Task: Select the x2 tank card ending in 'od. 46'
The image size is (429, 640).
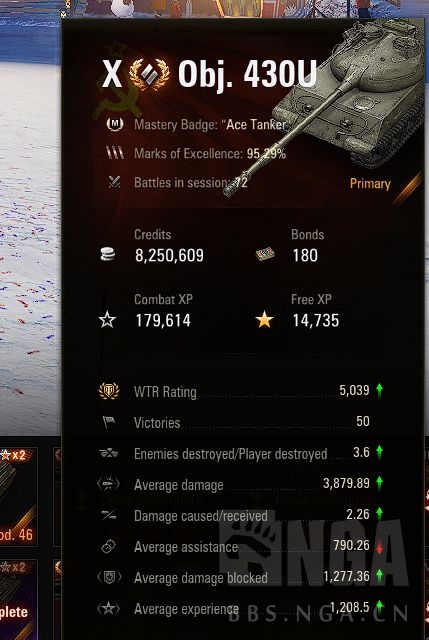Action: click(x=19, y=496)
